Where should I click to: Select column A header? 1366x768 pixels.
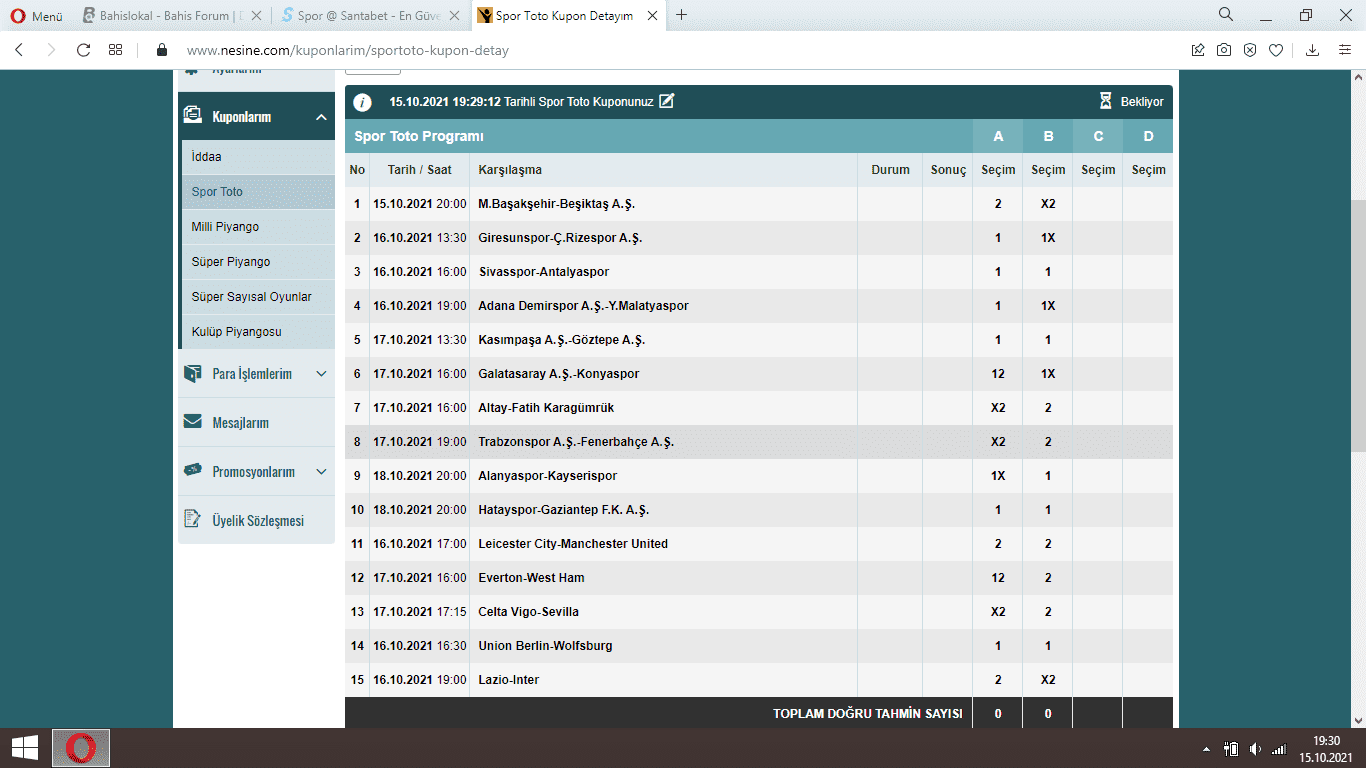point(998,136)
